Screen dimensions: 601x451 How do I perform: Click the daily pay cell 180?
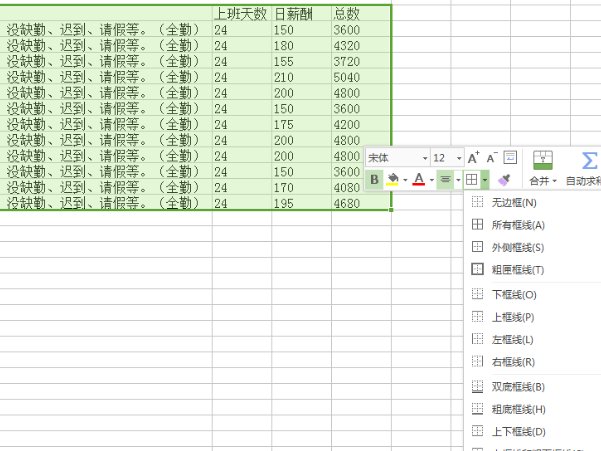tap(301, 45)
